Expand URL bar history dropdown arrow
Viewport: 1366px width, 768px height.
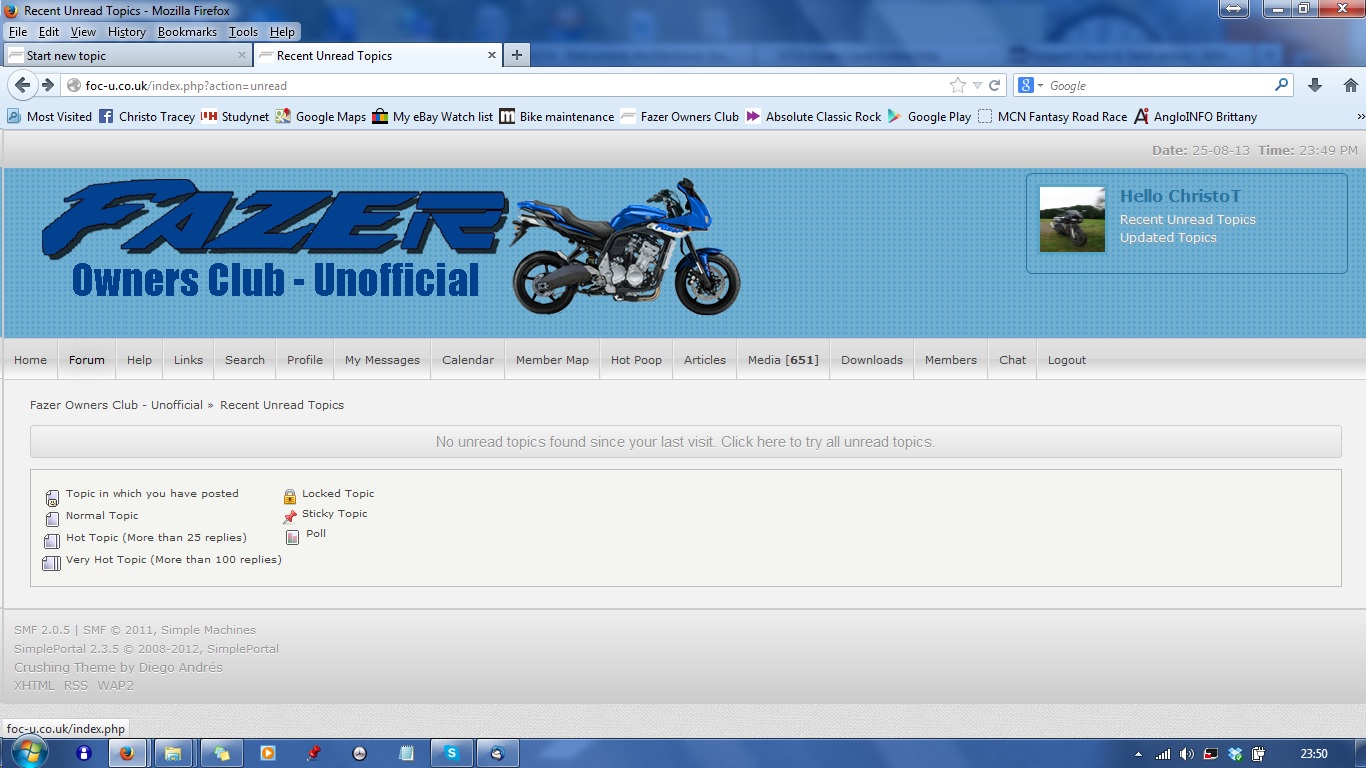coord(977,86)
